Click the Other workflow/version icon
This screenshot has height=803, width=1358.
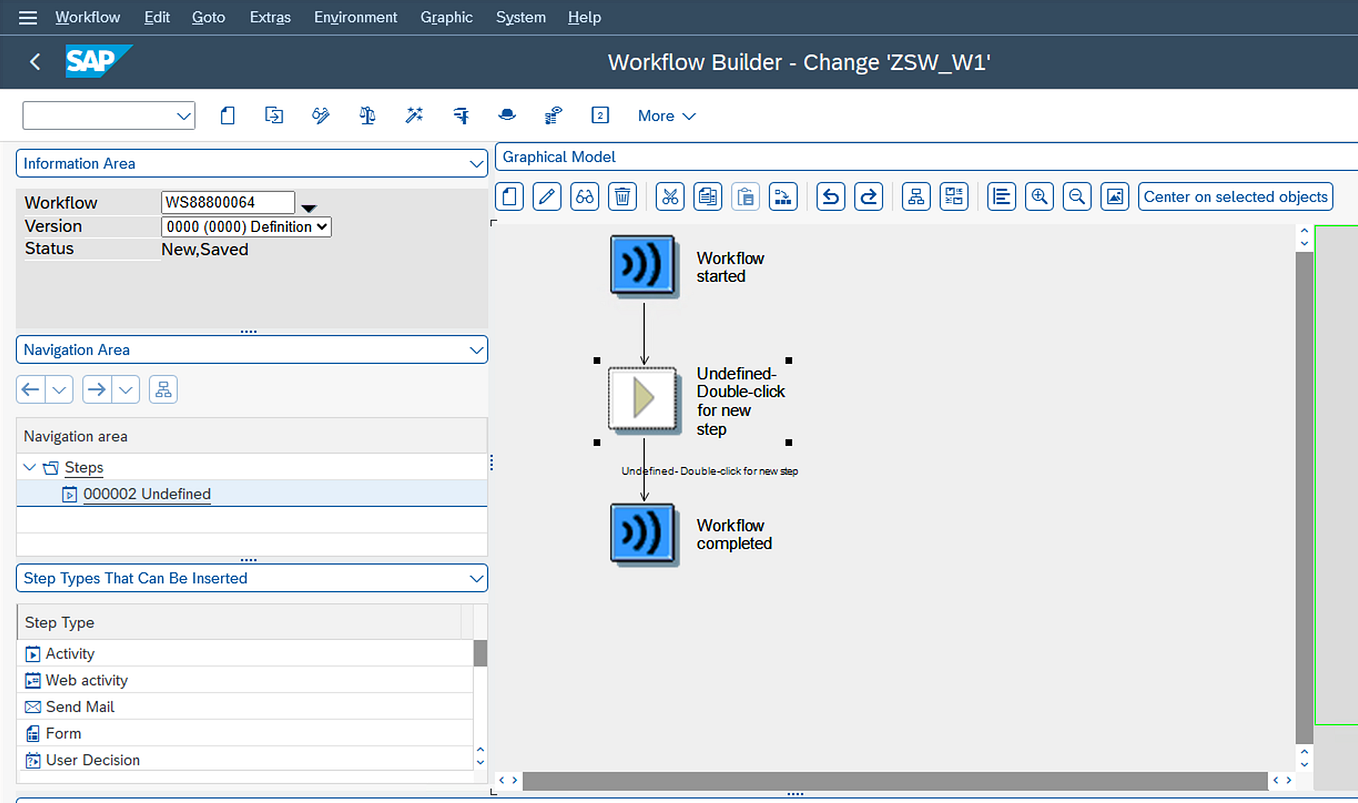click(x=274, y=116)
